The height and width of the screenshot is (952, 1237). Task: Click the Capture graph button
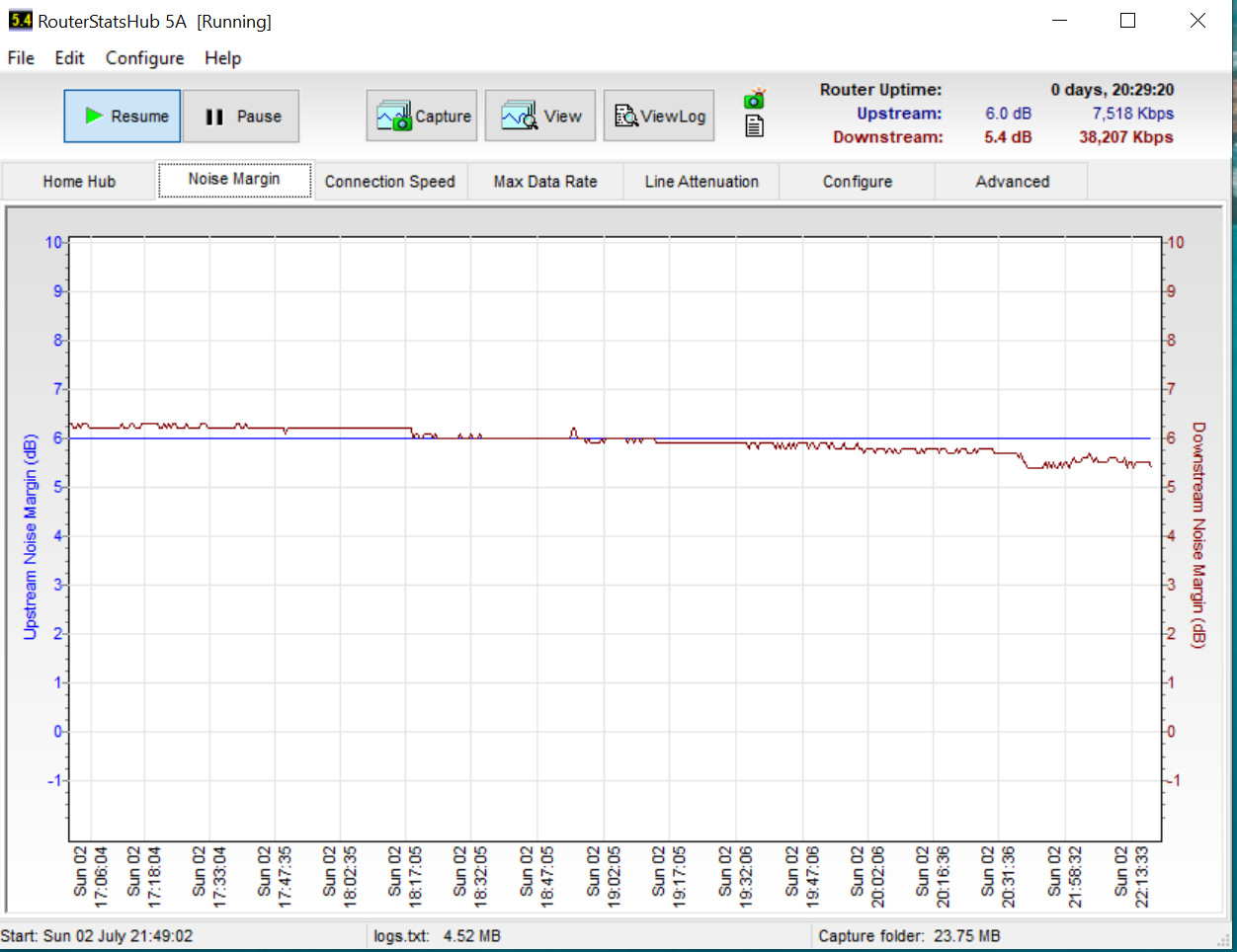click(x=422, y=117)
